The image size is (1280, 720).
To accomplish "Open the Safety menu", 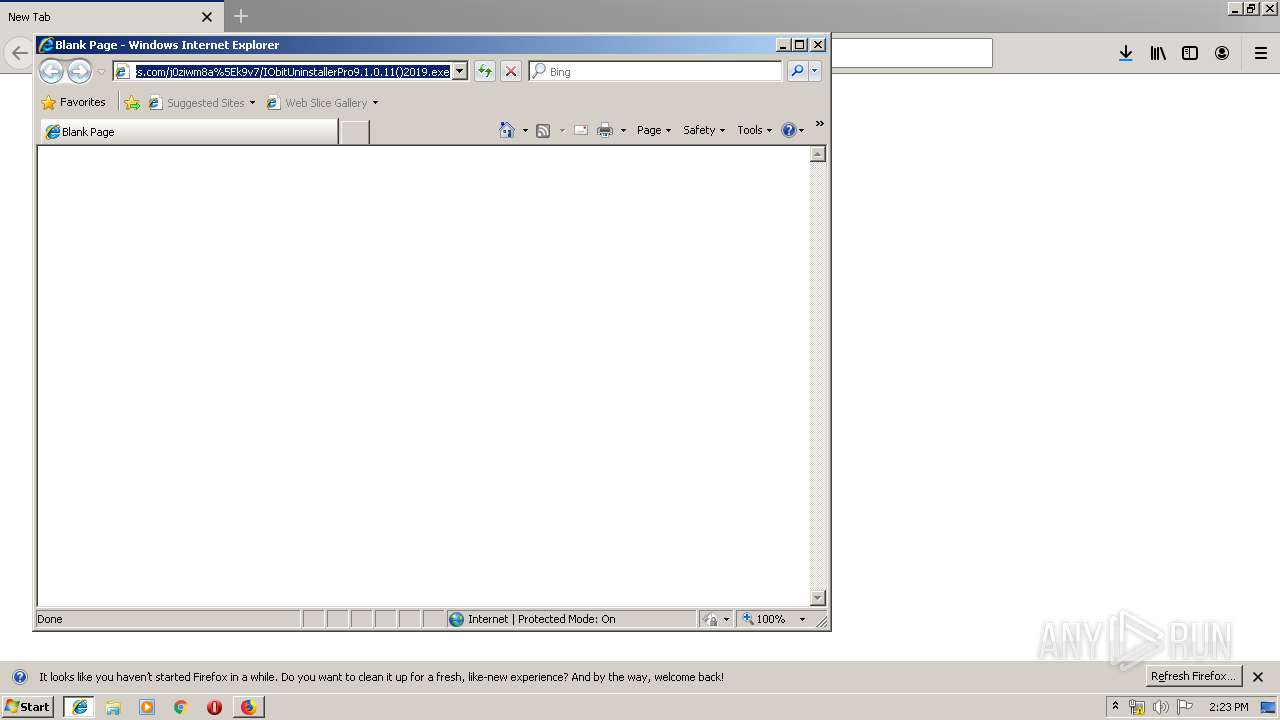I will click(x=704, y=130).
